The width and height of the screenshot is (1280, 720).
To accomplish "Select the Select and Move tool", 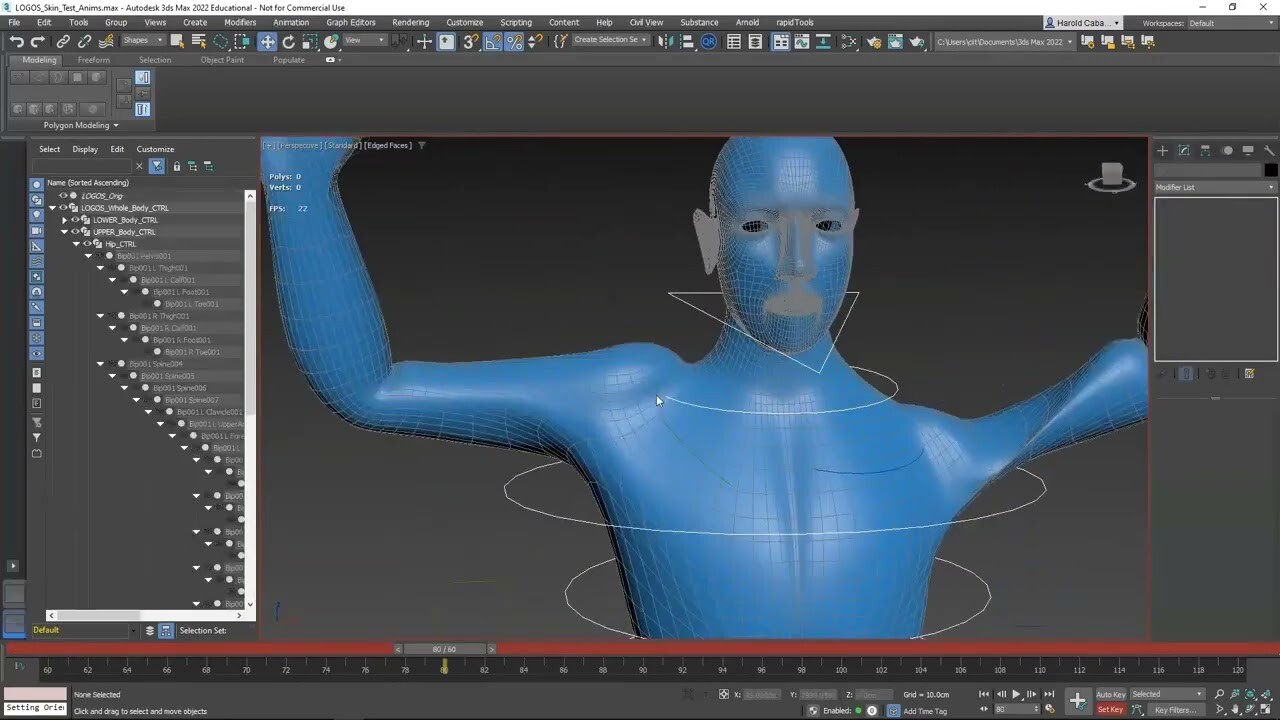I will (x=267, y=41).
